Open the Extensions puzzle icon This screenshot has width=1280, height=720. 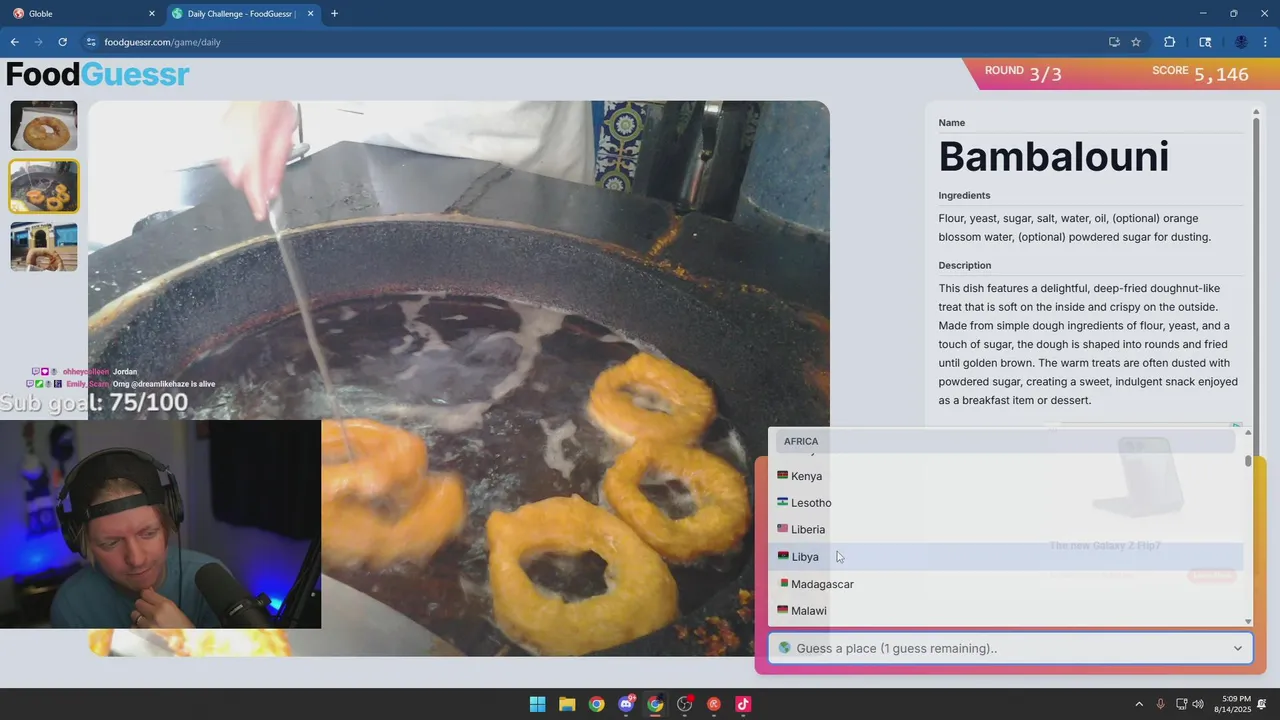click(x=1169, y=42)
